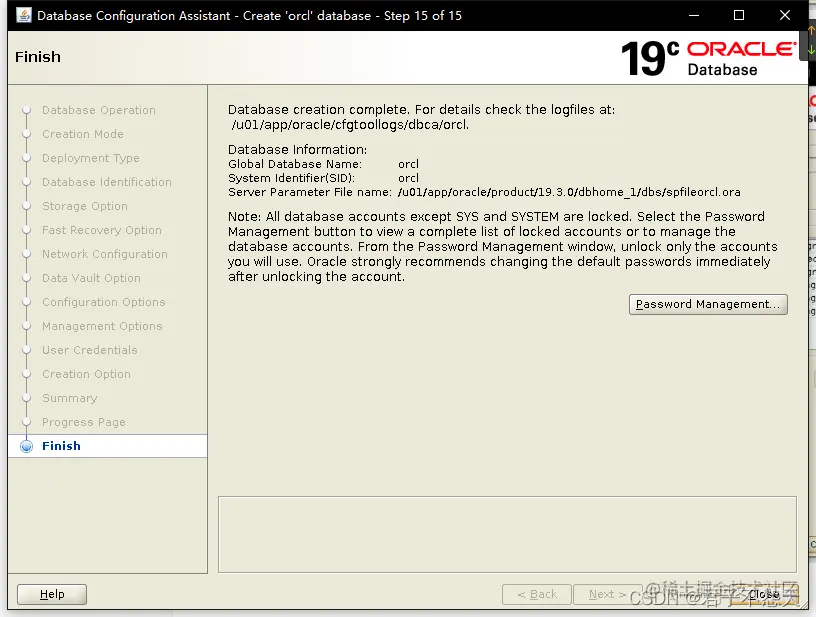Viewport: 816px width, 617px height.
Task: Minimize the Database Configuration Assistant window
Action: pos(694,15)
